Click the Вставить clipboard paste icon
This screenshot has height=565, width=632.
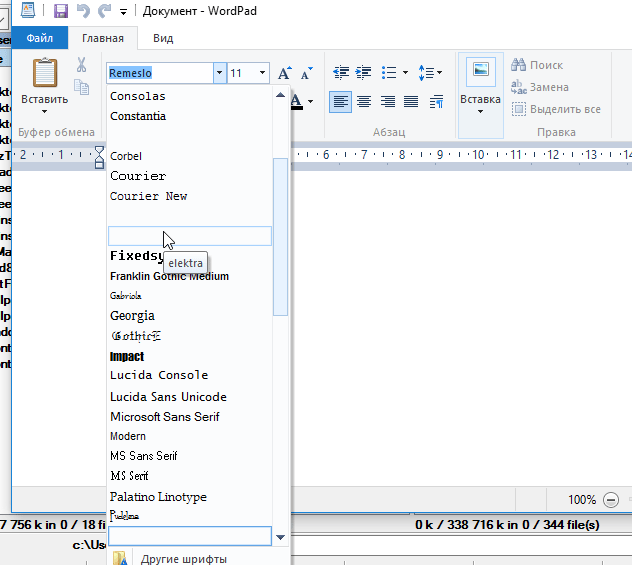click(45, 73)
